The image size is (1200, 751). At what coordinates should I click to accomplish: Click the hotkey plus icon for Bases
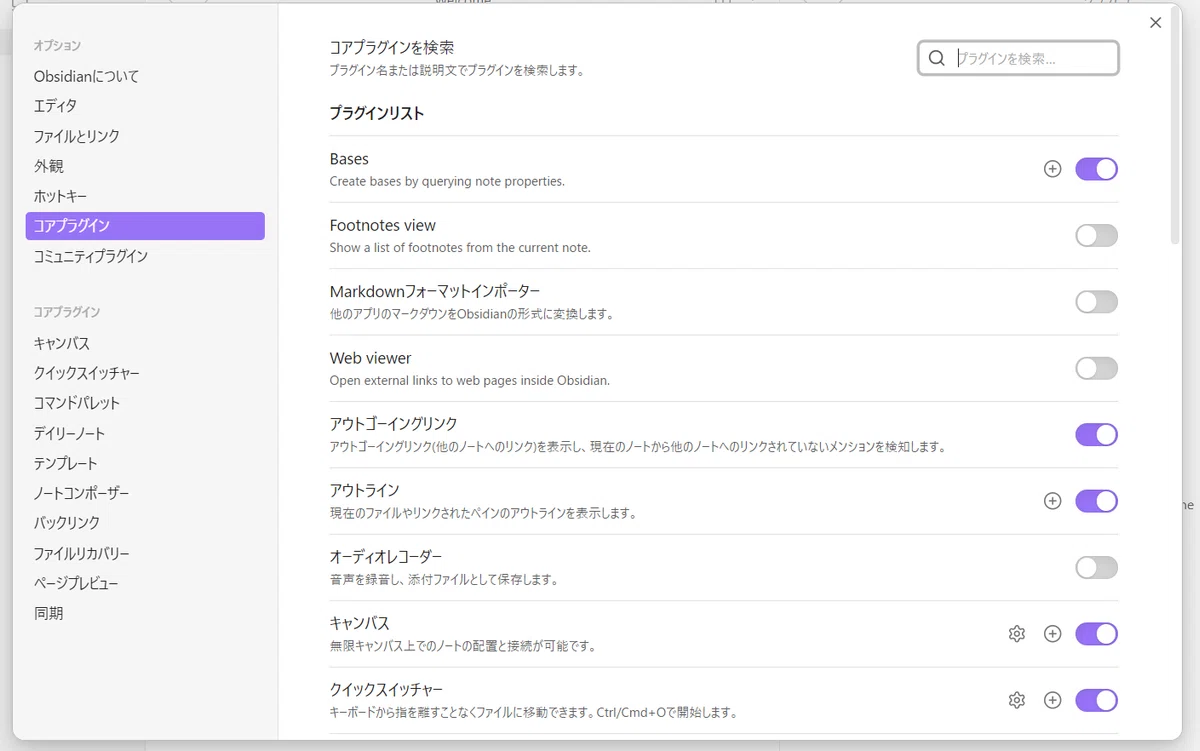[x=1052, y=169]
